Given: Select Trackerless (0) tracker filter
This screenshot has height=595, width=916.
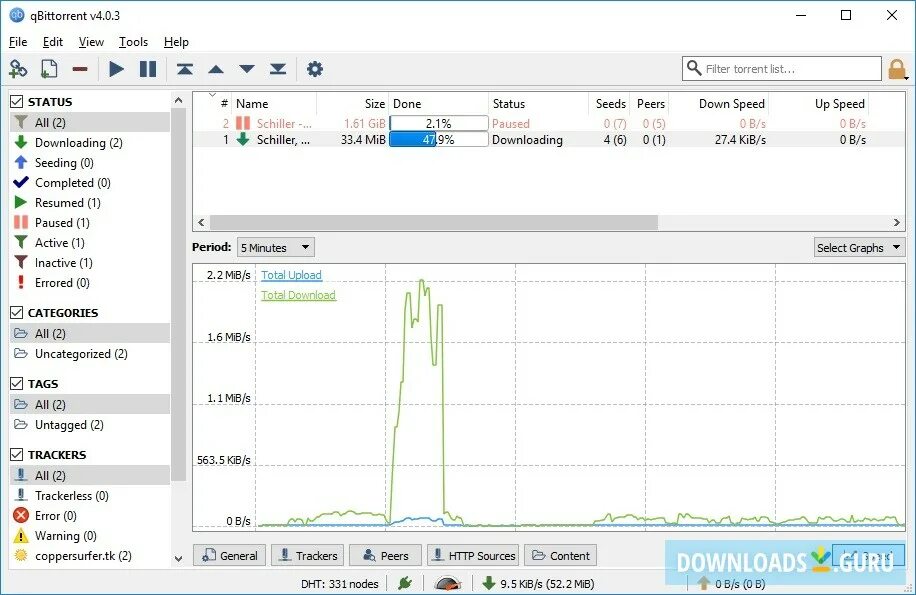Looking at the screenshot, I should pyautogui.click(x=91, y=495).
